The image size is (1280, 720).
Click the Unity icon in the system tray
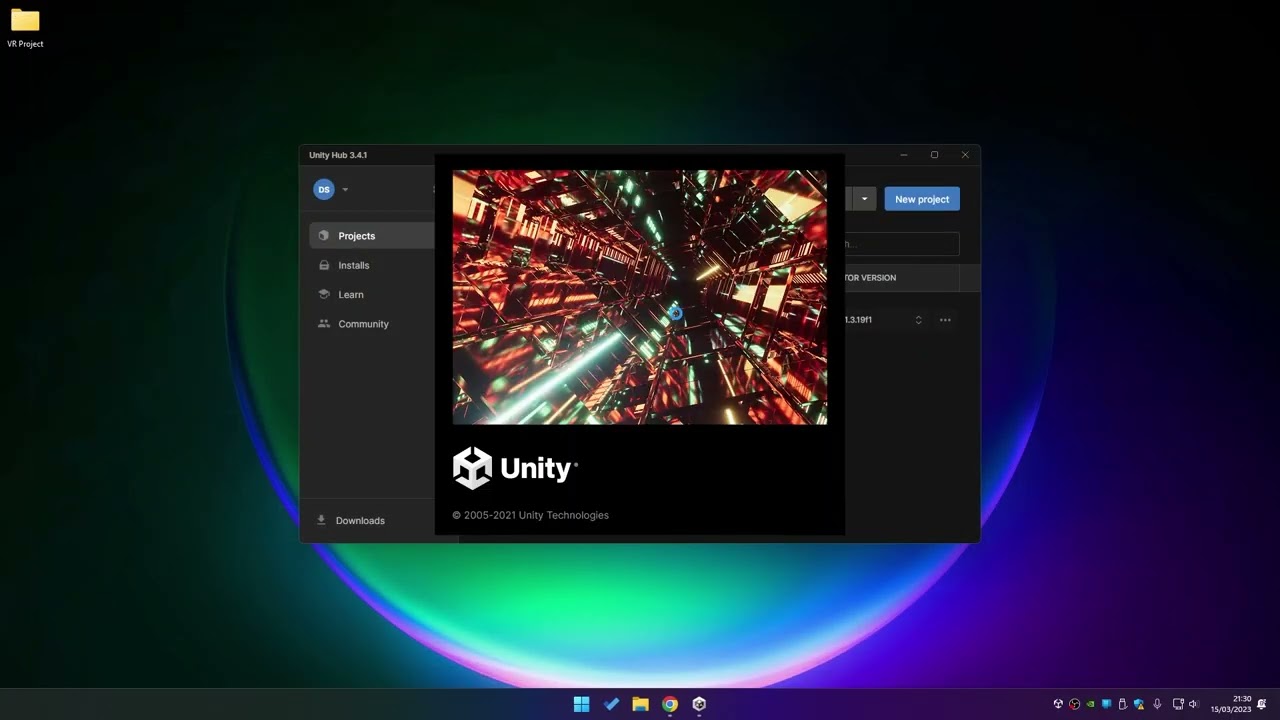[x=1058, y=704]
